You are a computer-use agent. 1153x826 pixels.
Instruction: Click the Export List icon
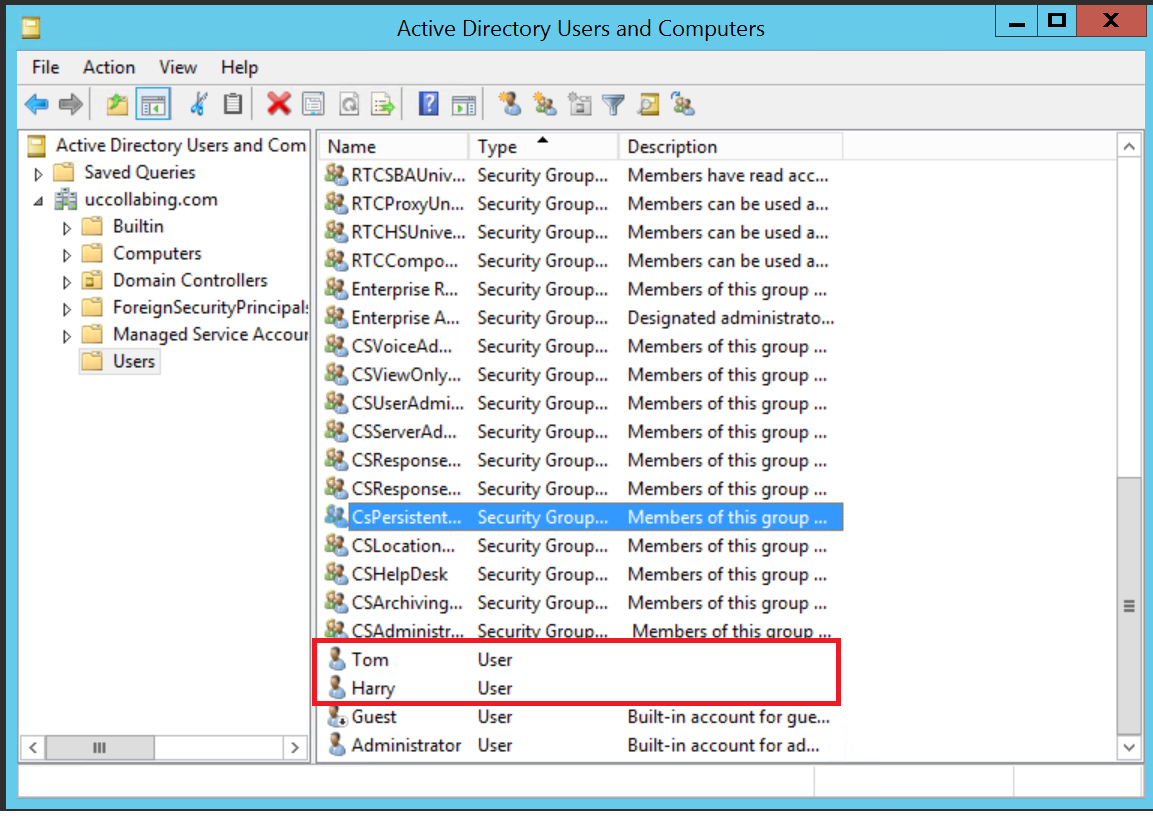[x=383, y=104]
